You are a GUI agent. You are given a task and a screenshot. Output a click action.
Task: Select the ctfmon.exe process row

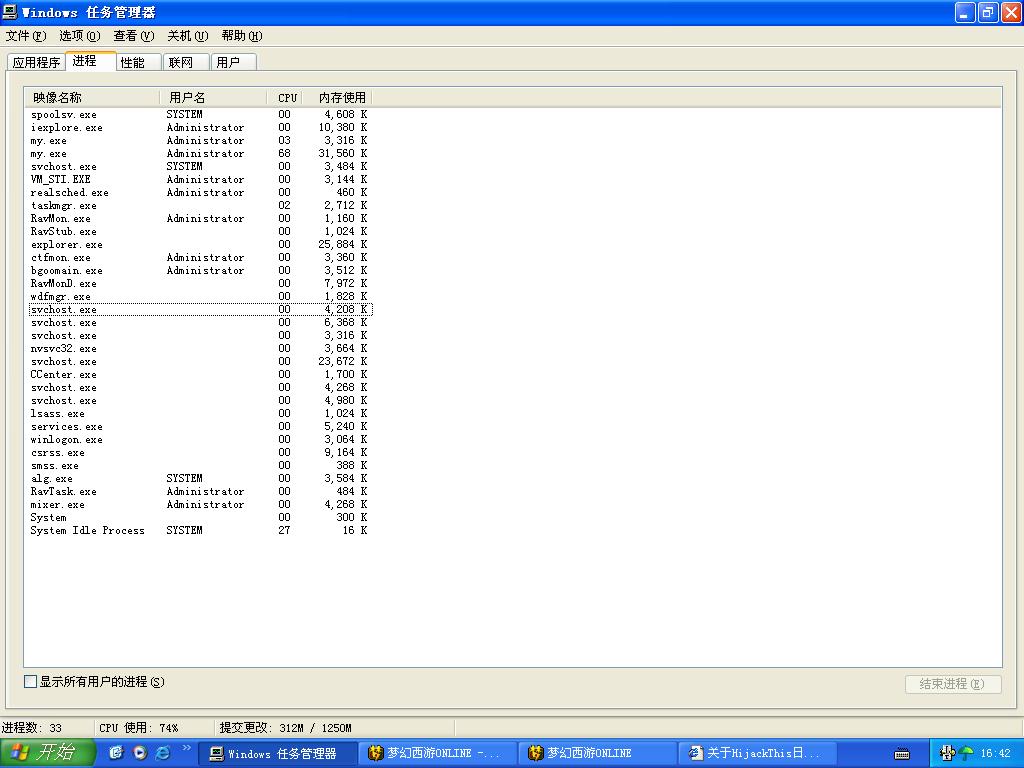[200, 257]
